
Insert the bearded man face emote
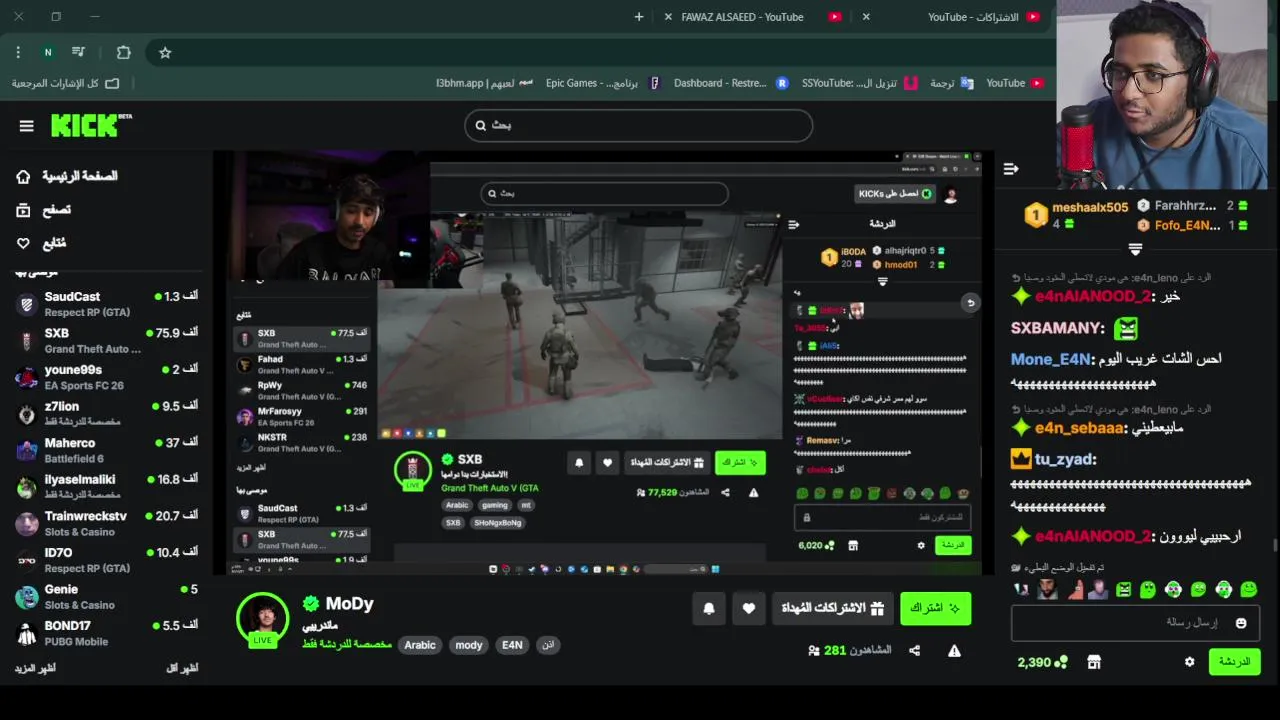(1047, 590)
